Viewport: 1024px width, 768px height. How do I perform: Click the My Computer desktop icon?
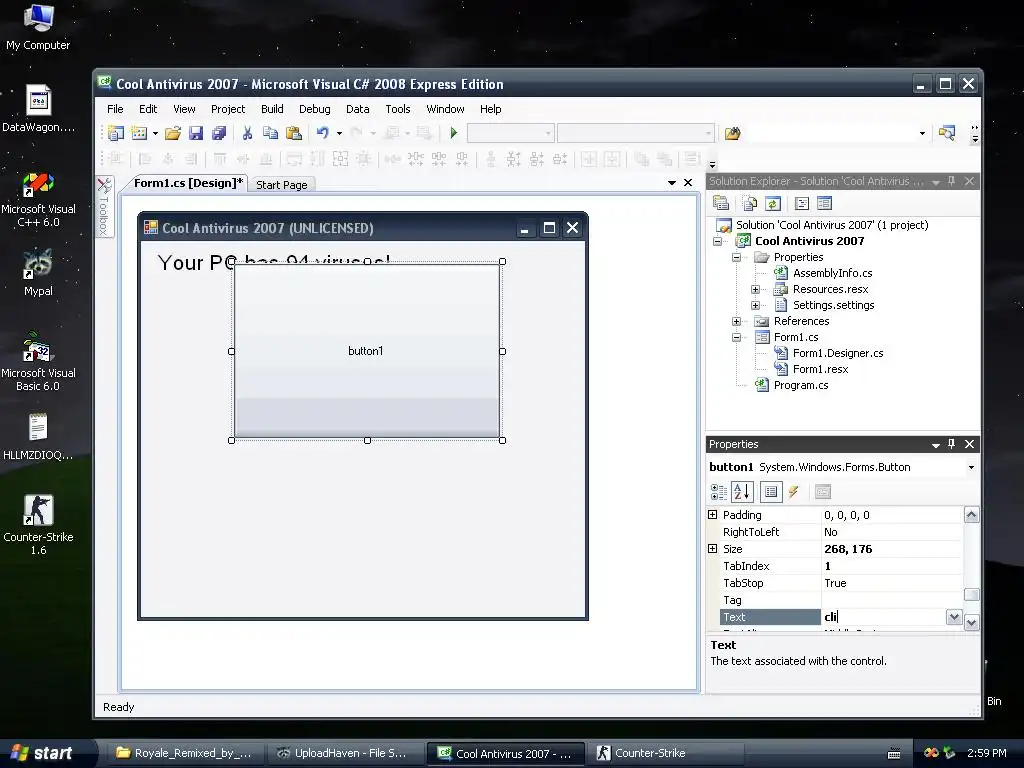pos(38,27)
